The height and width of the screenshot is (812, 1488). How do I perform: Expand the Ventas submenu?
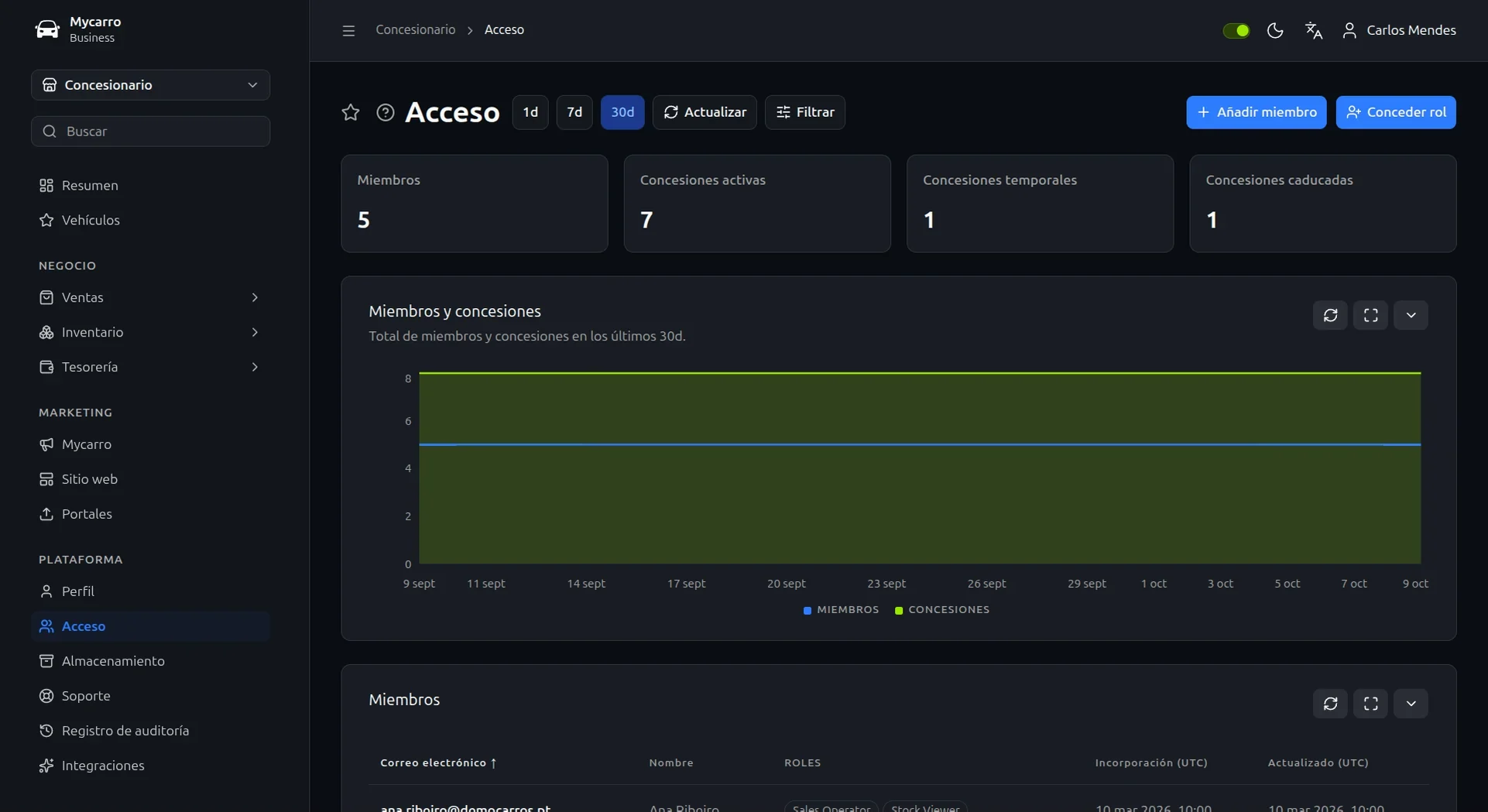(x=150, y=297)
